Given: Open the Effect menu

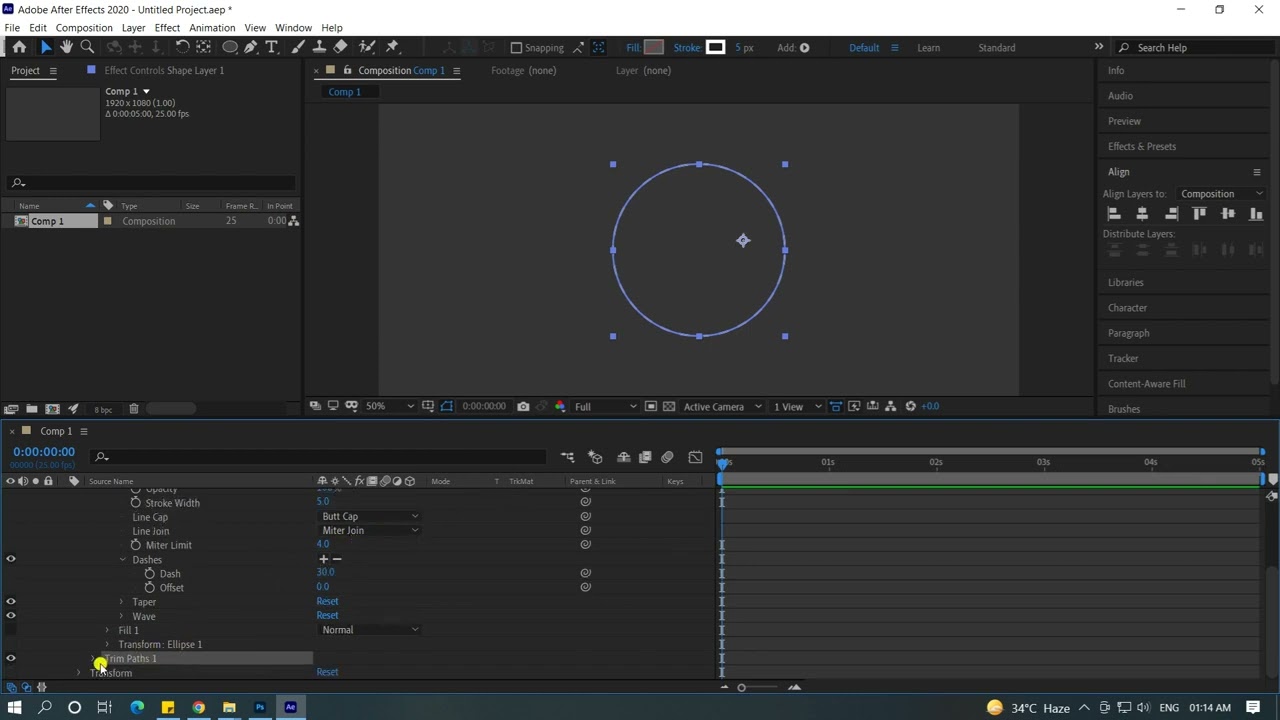Looking at the screenshot, I should click(x=167, y=28).
